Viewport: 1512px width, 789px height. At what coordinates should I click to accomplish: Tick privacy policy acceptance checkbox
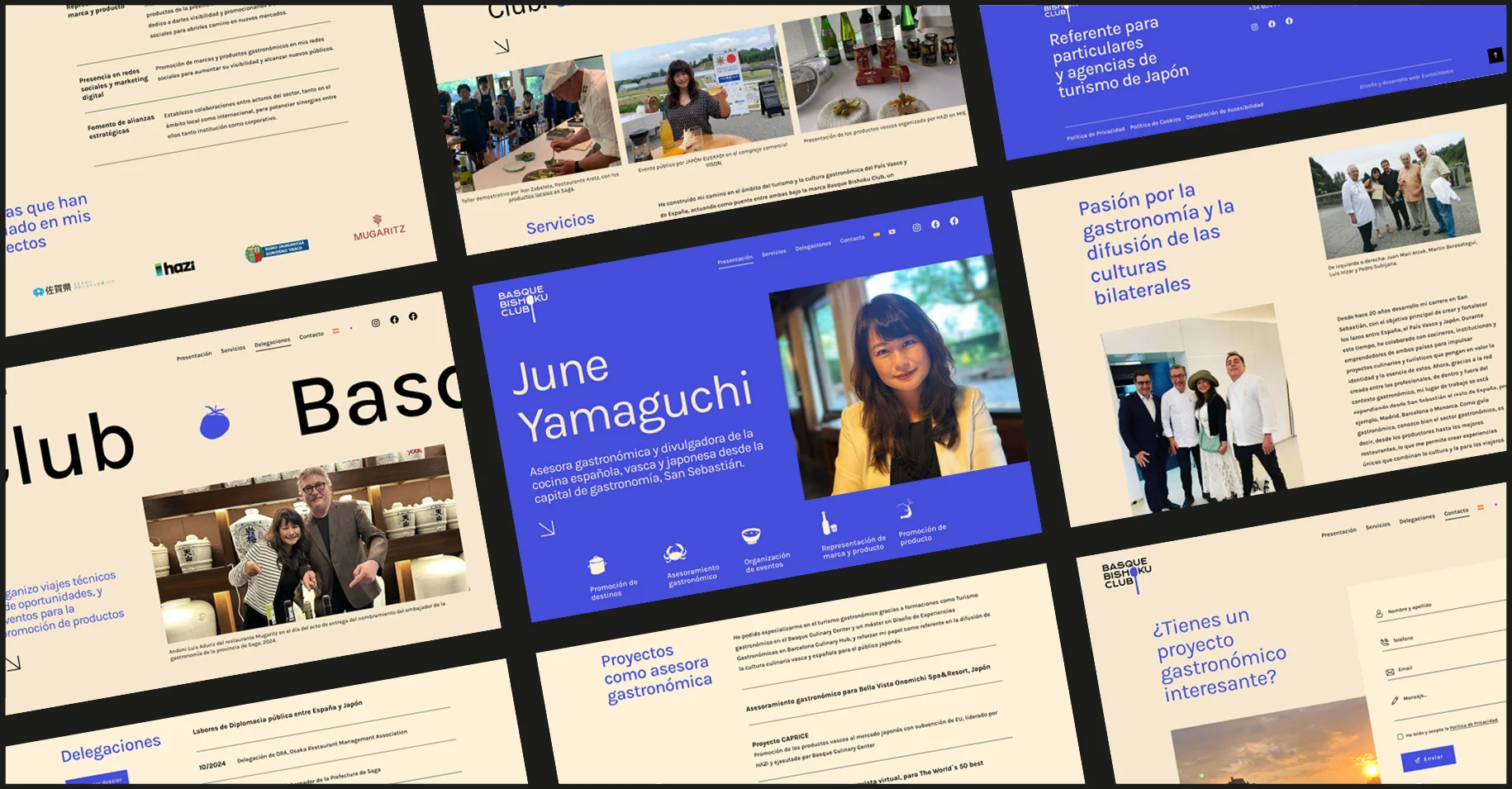coord(1400,736)
